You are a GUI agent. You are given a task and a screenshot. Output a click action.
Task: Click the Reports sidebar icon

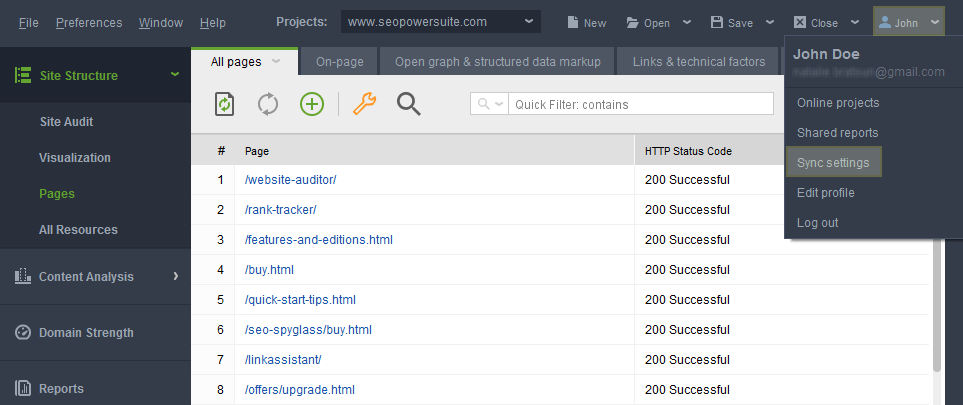tap(23, 388)
